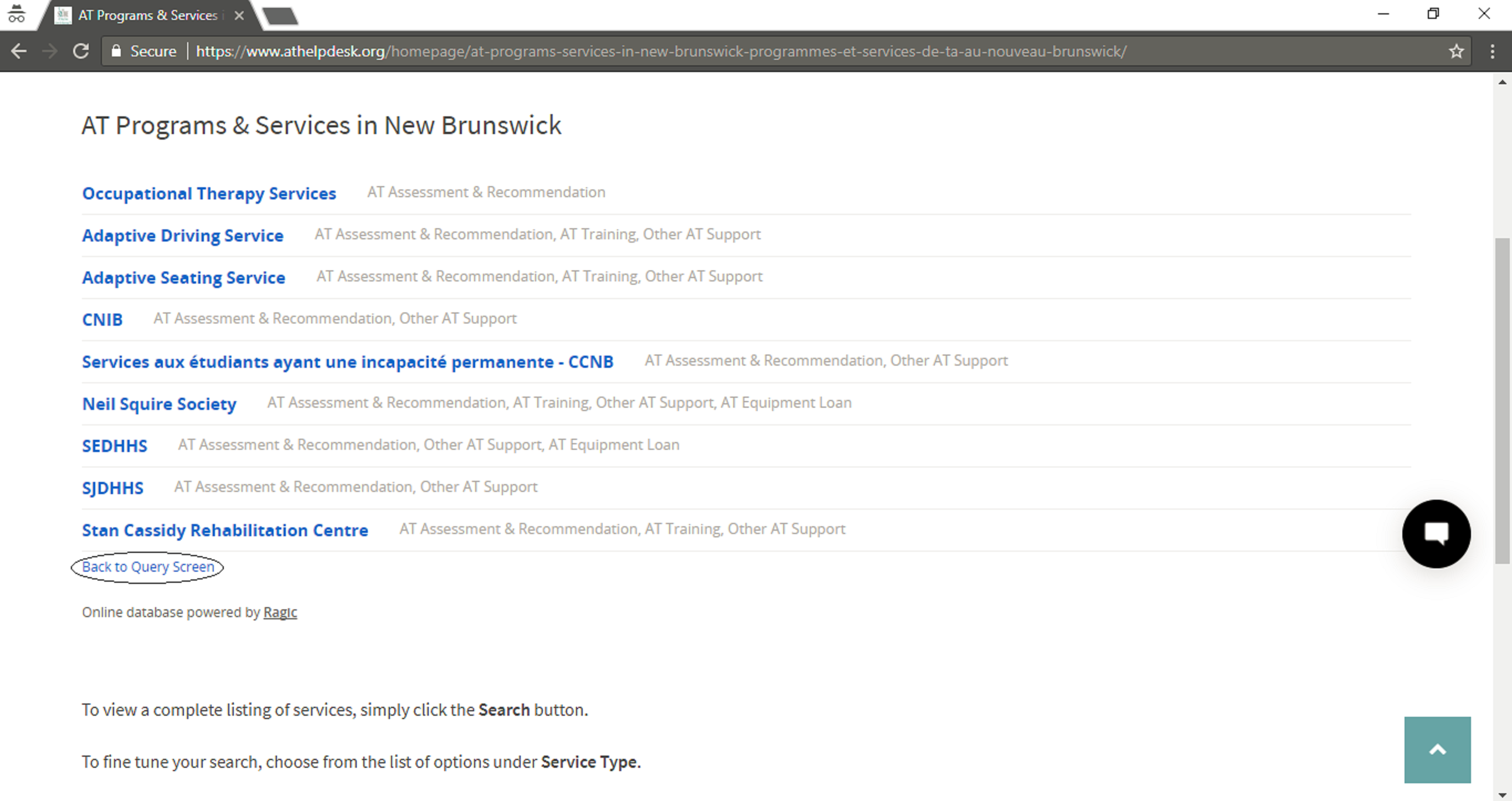Jump to top with teal arrow button
Screen dimensions: 1512x801
pos(1437,750)
